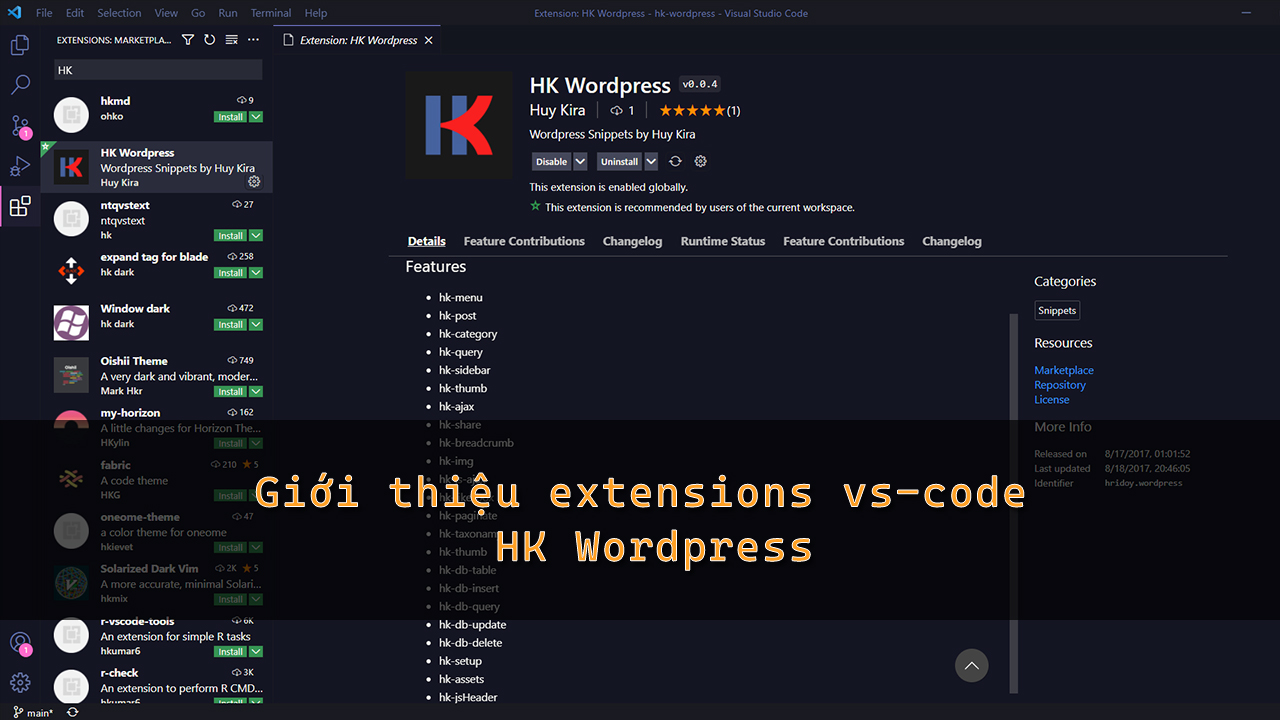Click the main branch in status bar
Image resolution: width=1280 pixels, height=720 pixels.
(x=34, y=713)
